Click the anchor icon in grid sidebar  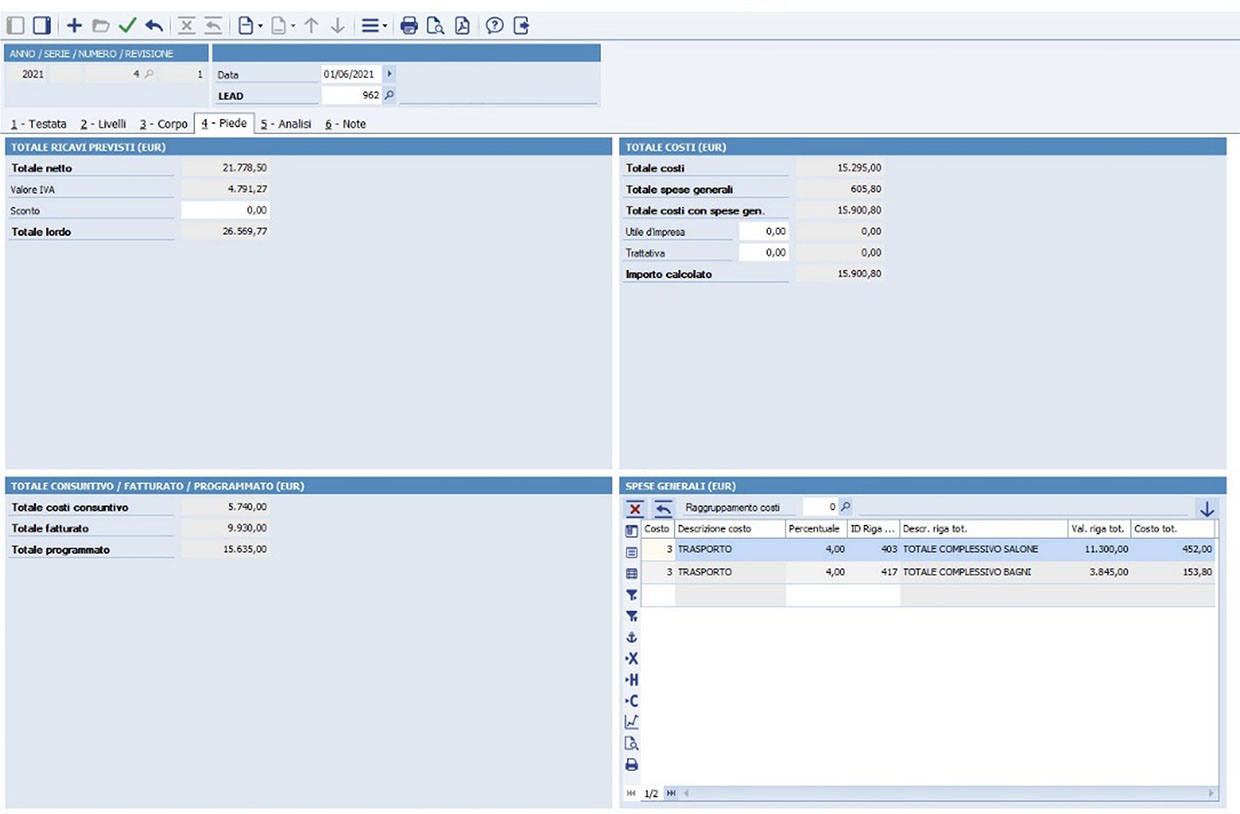(x=631, y=637)
